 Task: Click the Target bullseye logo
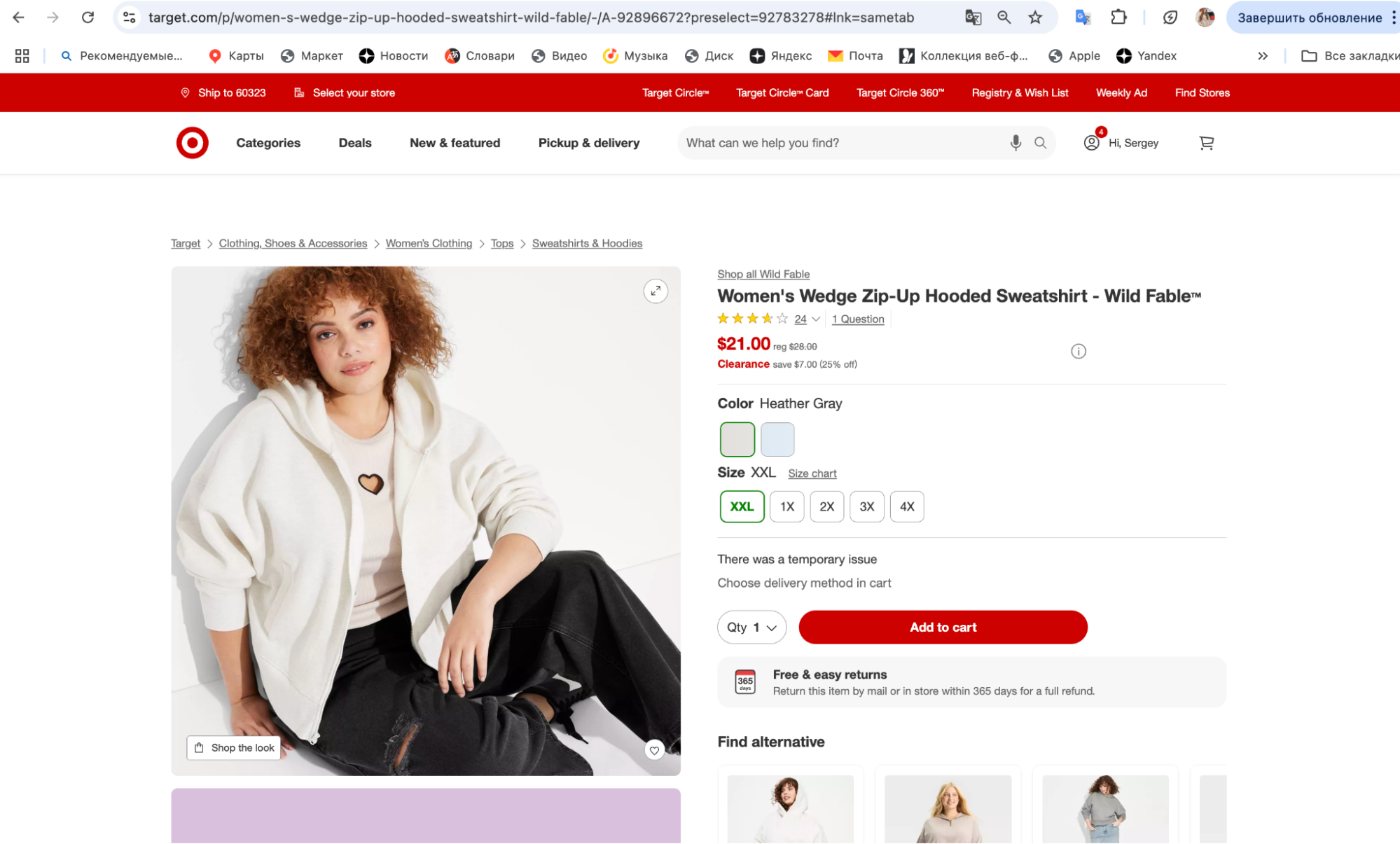(x=192, y=143)
